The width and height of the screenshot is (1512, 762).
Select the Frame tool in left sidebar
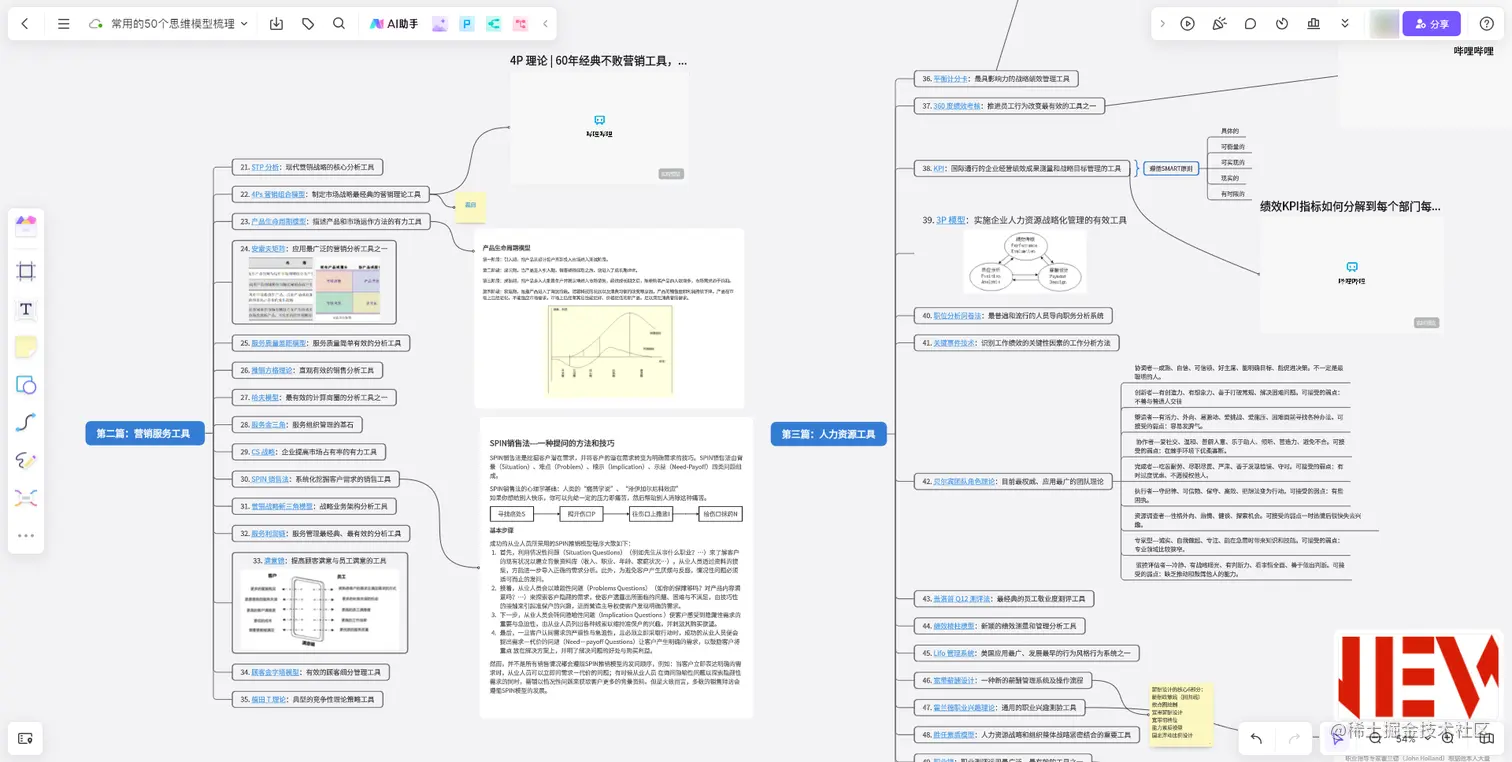(26, 270)
